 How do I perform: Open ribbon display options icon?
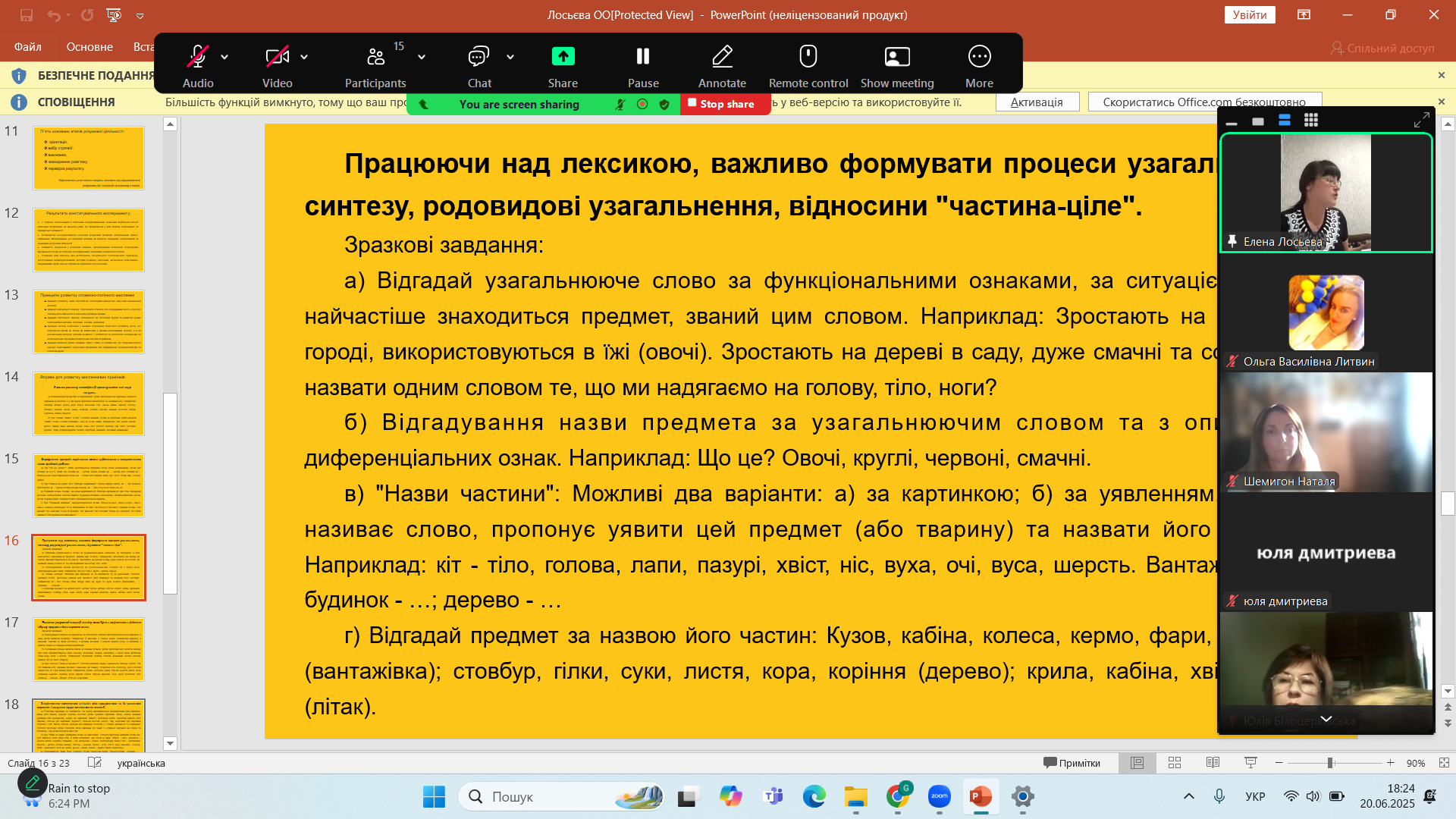(1304, 14)
